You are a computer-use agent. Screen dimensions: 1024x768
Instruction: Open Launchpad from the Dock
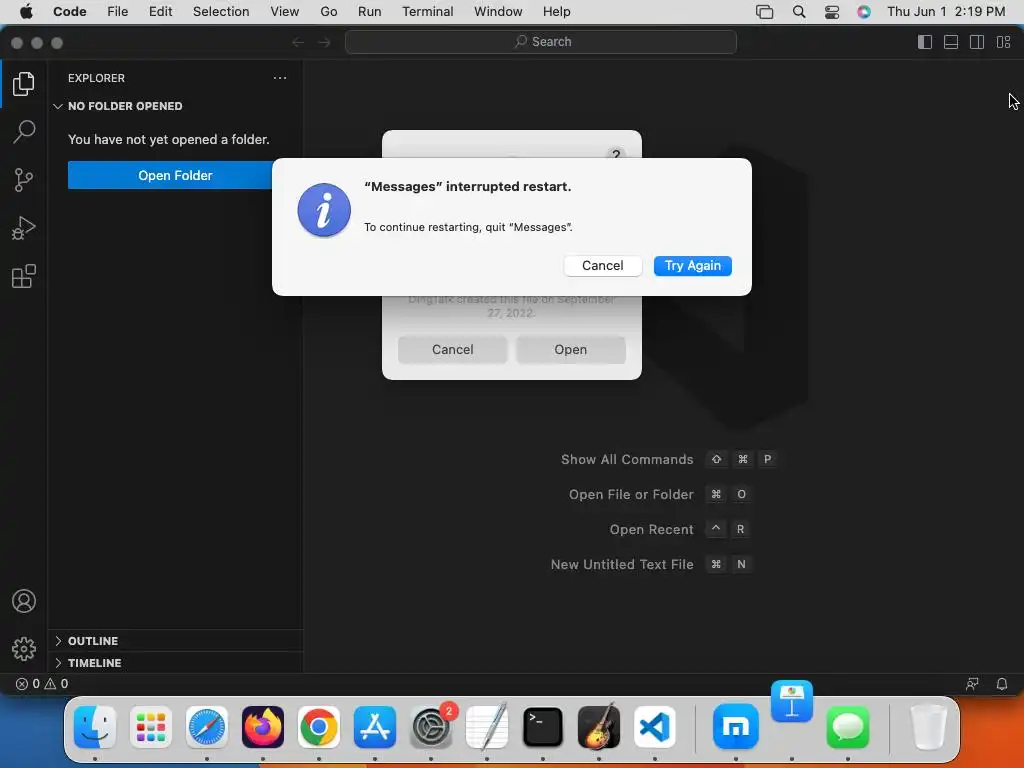click(x=151, y=727)
